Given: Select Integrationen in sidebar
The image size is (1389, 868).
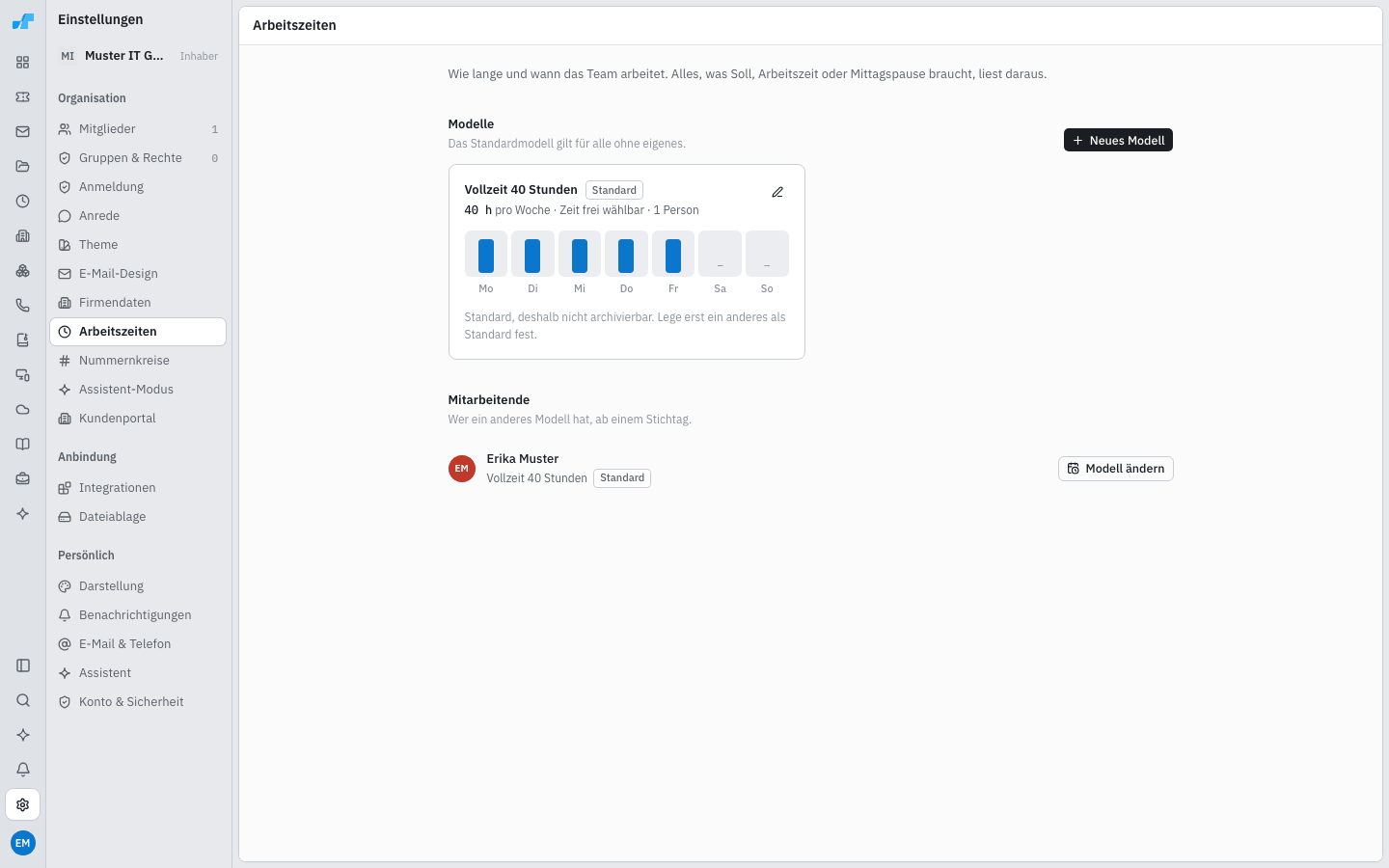Looking at the screenshot, I should (138, 488).
